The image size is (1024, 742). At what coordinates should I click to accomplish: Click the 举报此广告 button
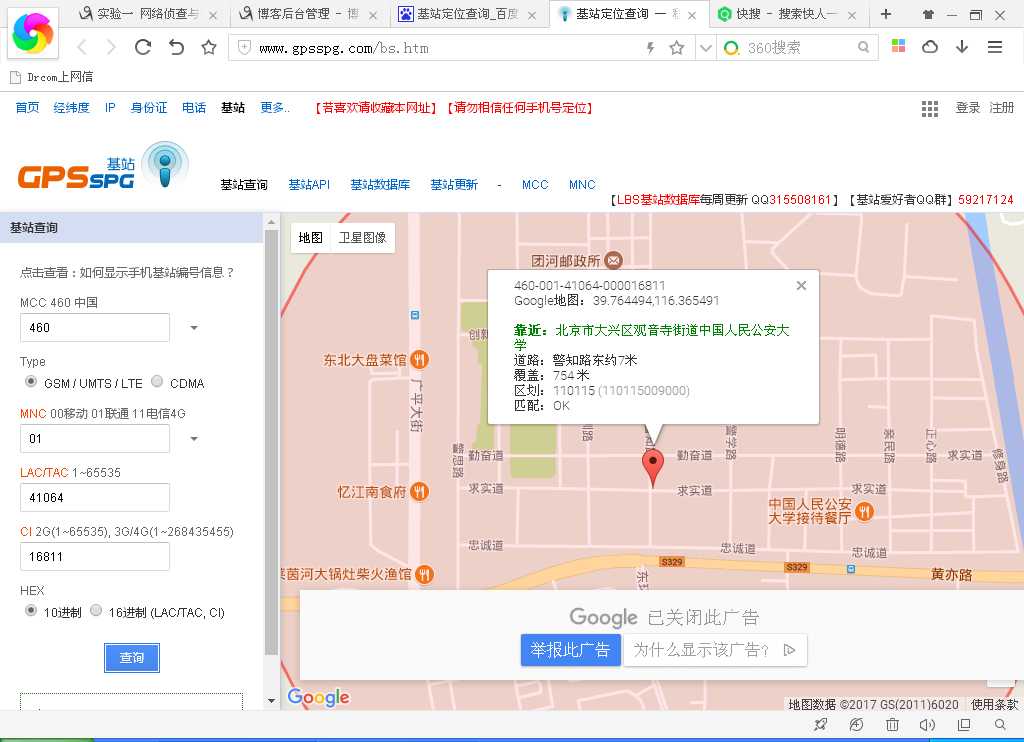570,650
